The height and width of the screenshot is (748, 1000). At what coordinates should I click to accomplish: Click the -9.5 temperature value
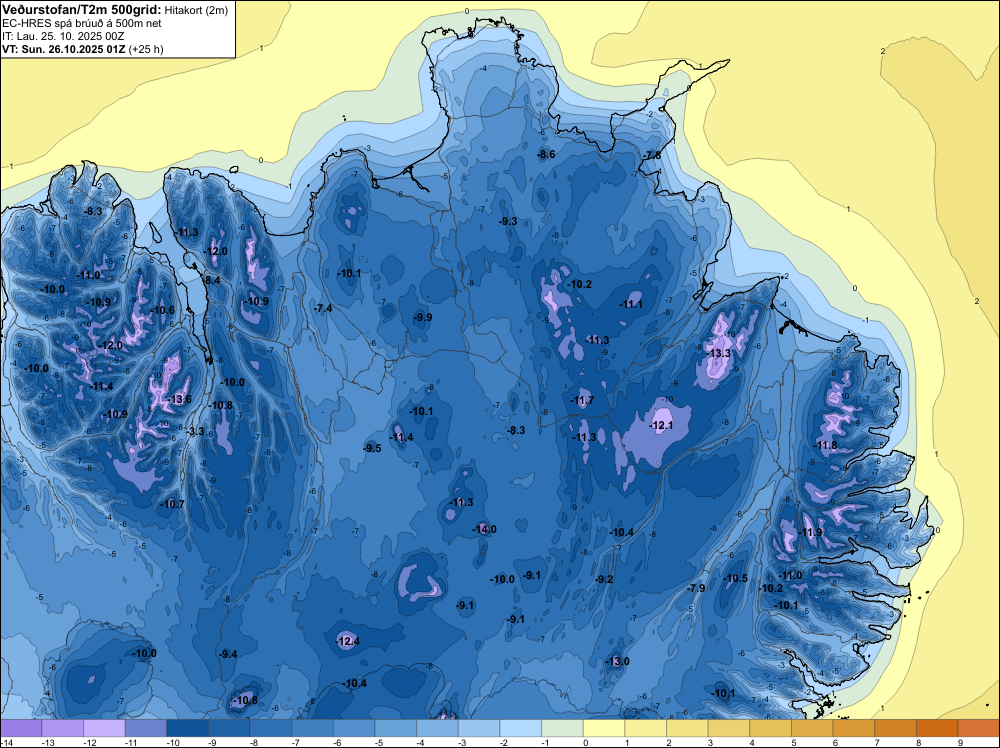click(372, 448)
